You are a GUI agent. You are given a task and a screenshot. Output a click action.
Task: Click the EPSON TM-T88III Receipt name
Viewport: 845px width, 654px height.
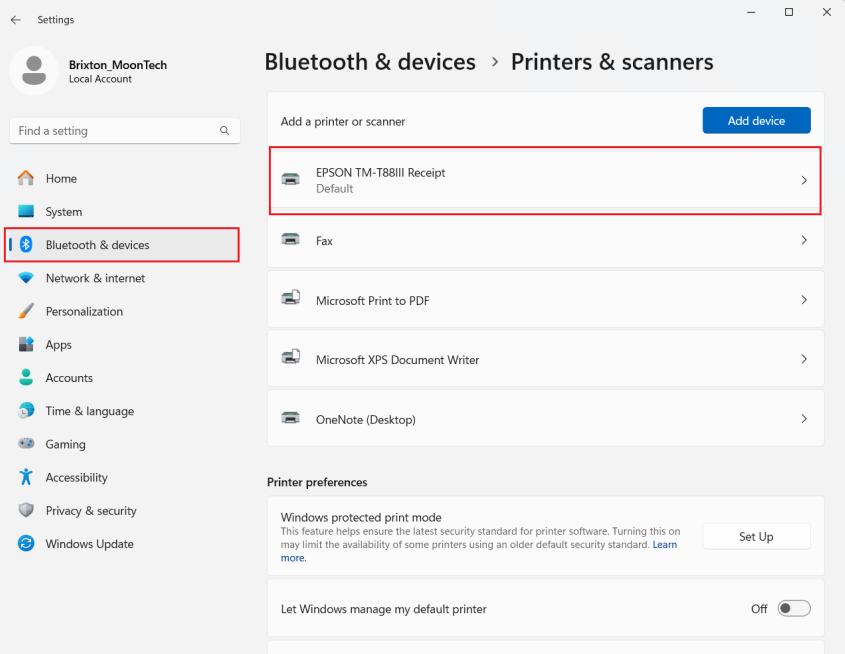(380, 172)
